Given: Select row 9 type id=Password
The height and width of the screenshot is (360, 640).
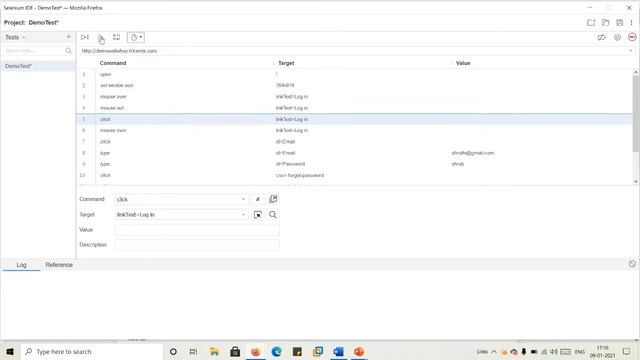Looking at the screenshot, I should [x=354, y=164].
